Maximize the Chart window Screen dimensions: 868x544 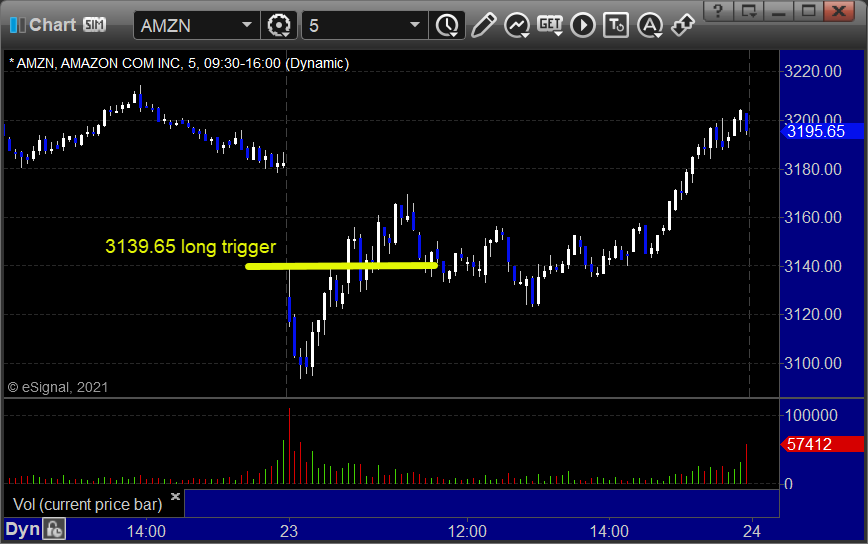click(x=809, y=11)
